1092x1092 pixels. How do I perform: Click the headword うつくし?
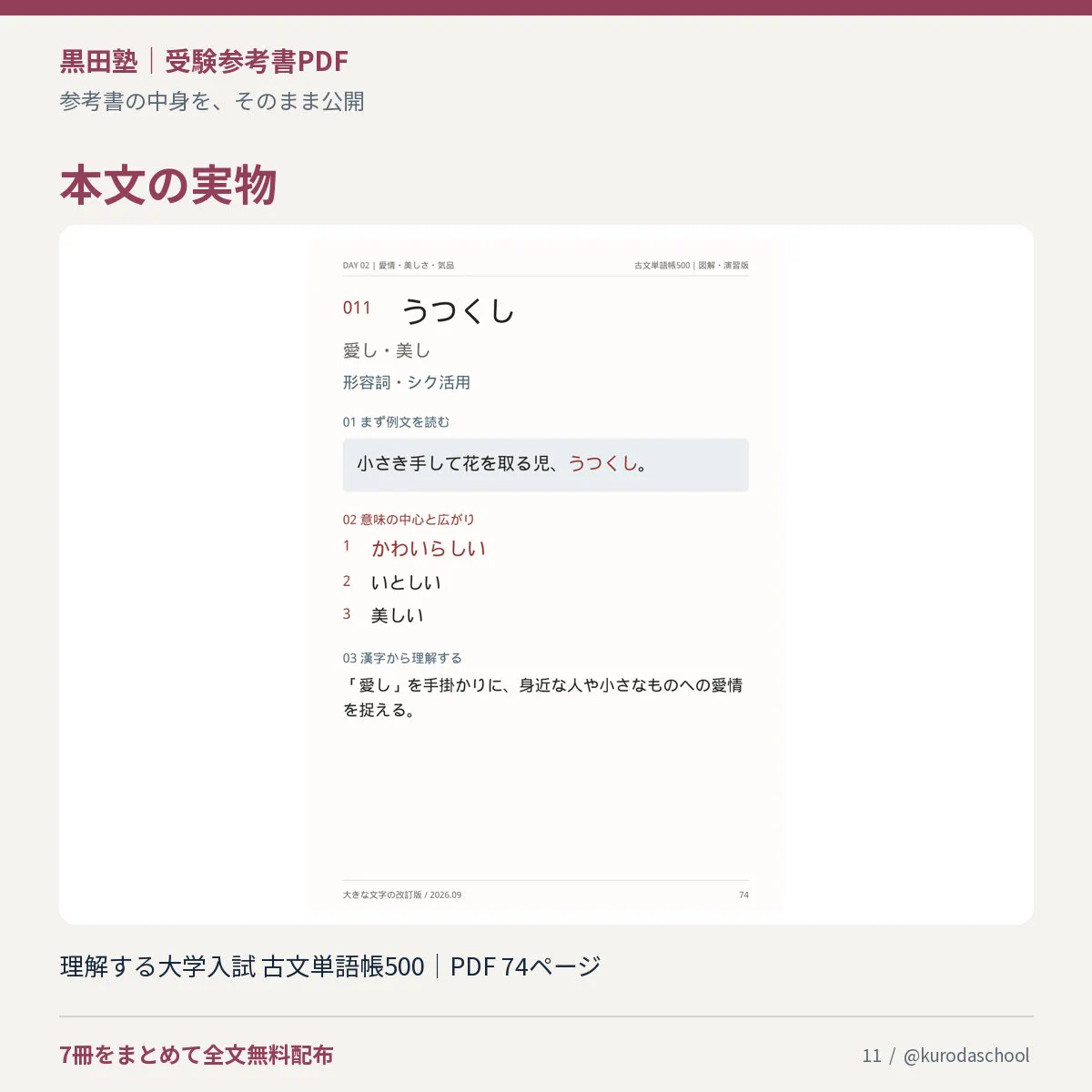pyautogui.click(x=458, y=310)
